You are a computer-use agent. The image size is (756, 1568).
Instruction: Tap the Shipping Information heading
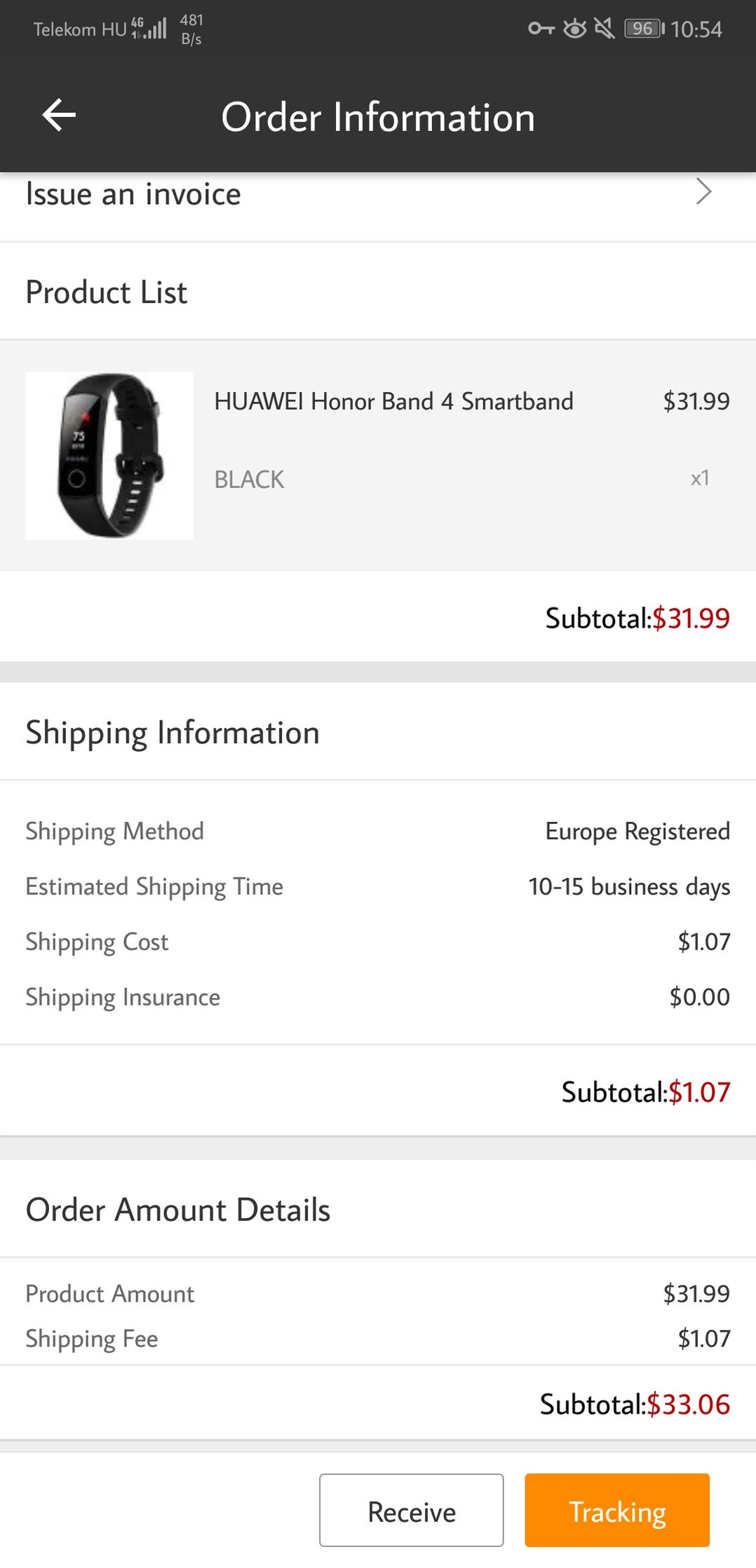point(173,733)
